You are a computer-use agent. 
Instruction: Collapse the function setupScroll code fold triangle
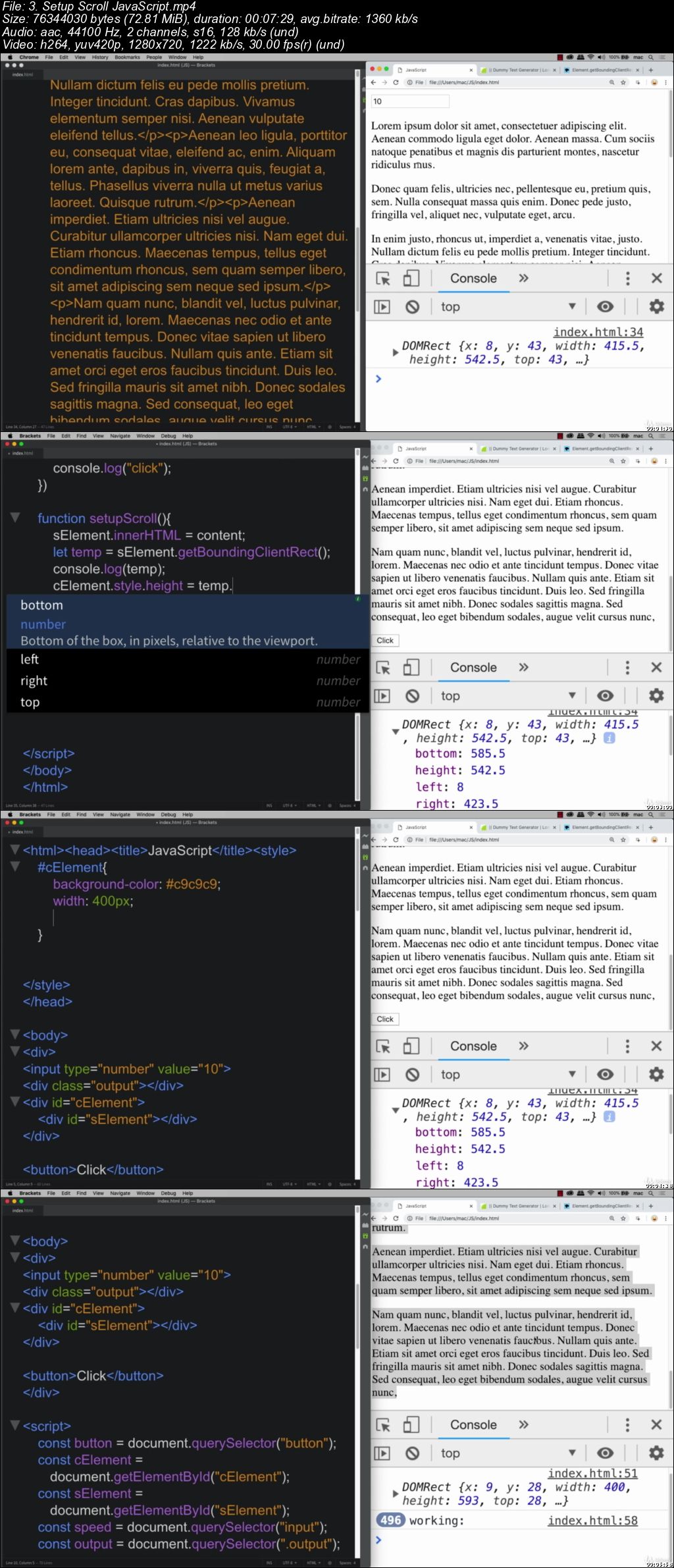pos(15,518)
